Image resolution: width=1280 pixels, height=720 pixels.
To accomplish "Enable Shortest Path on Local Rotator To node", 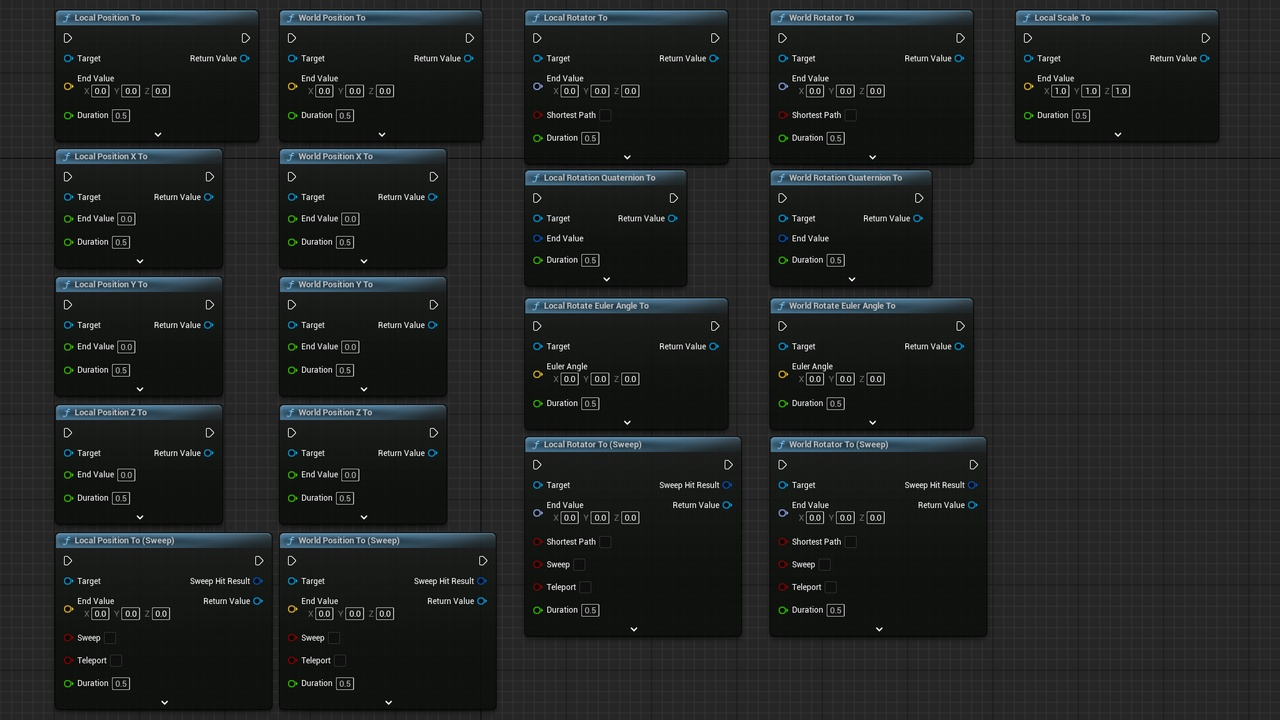I will pyautogui.click(x=605, y=115).
